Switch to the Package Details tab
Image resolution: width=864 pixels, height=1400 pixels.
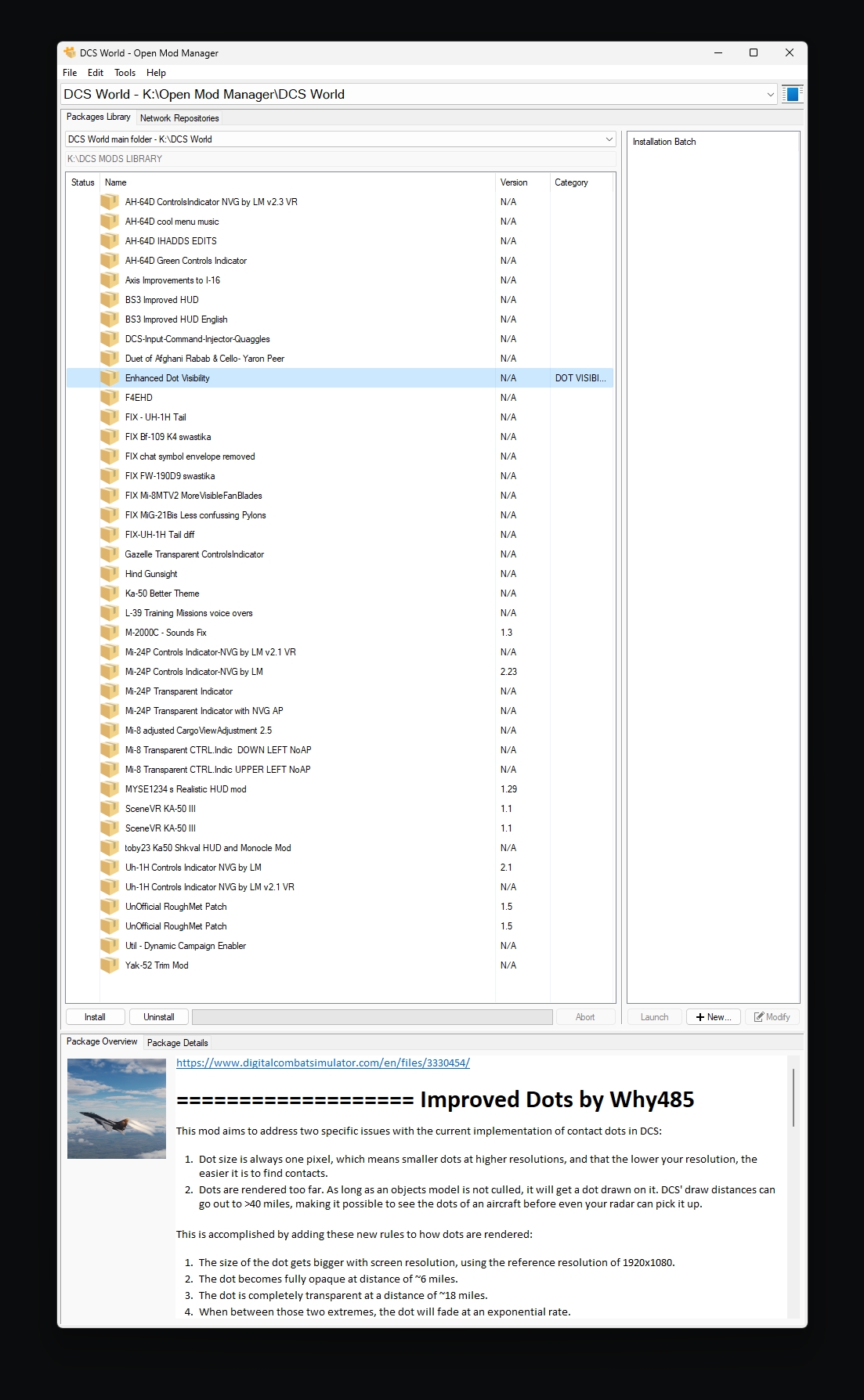(x=178, y=1042)
